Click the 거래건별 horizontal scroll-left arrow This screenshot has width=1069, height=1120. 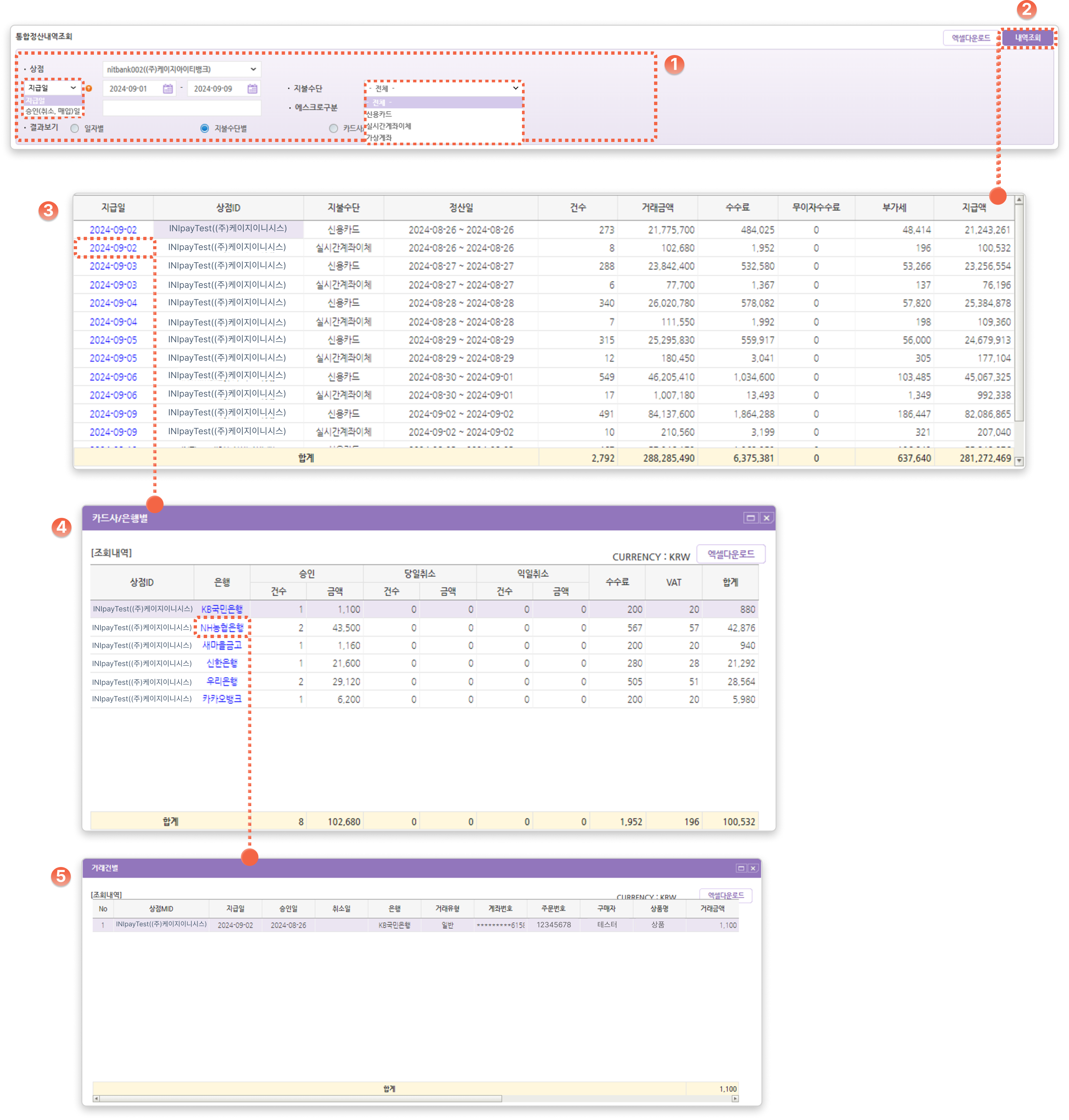96,1098
